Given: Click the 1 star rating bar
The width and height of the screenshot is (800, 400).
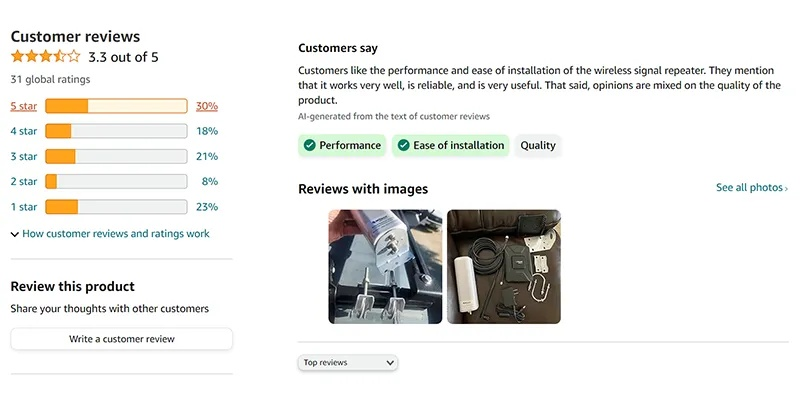Looking at the screenshot, I should coord(116,207).
